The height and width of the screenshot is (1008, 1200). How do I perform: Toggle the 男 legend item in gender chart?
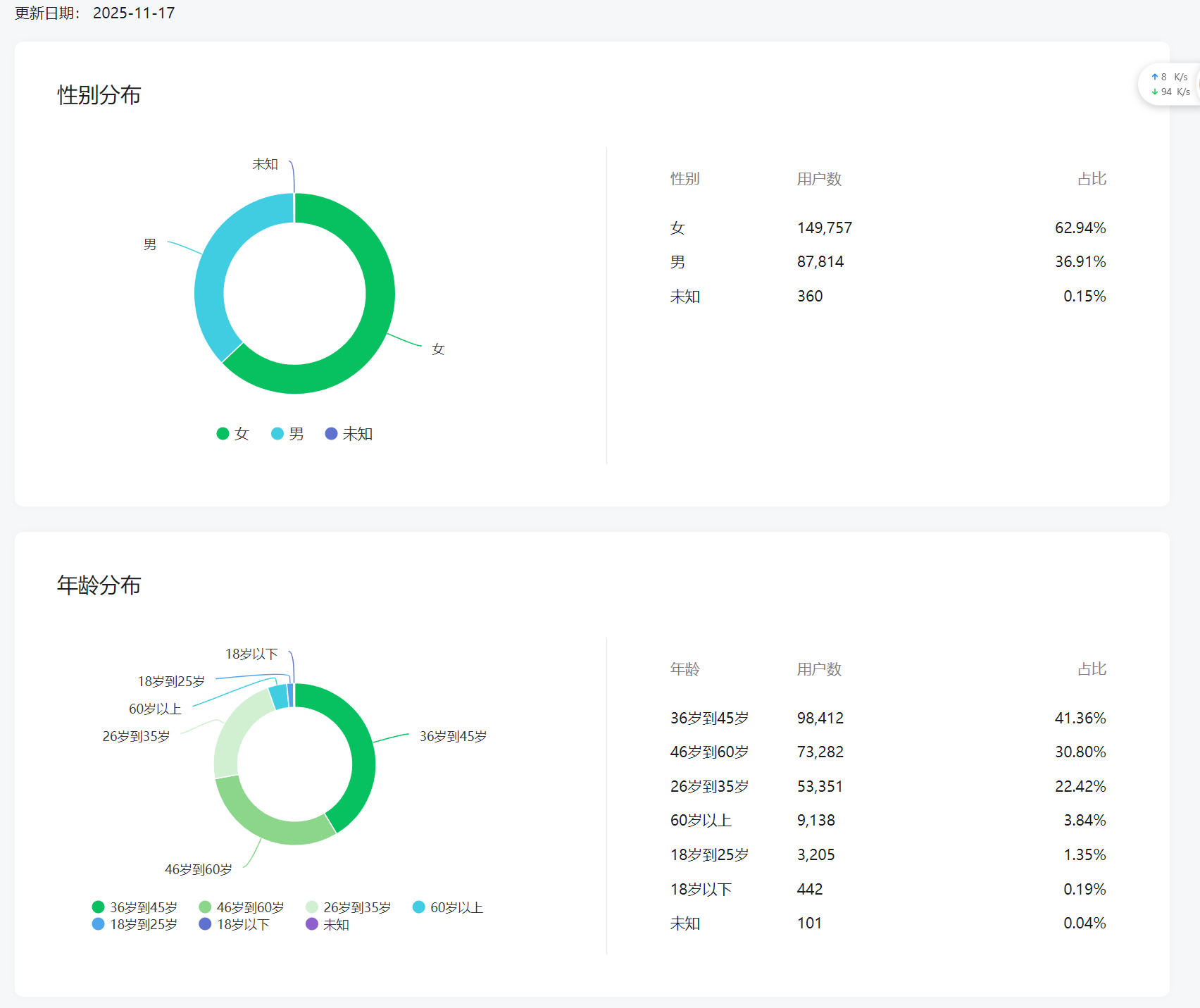tap(287, 434)
